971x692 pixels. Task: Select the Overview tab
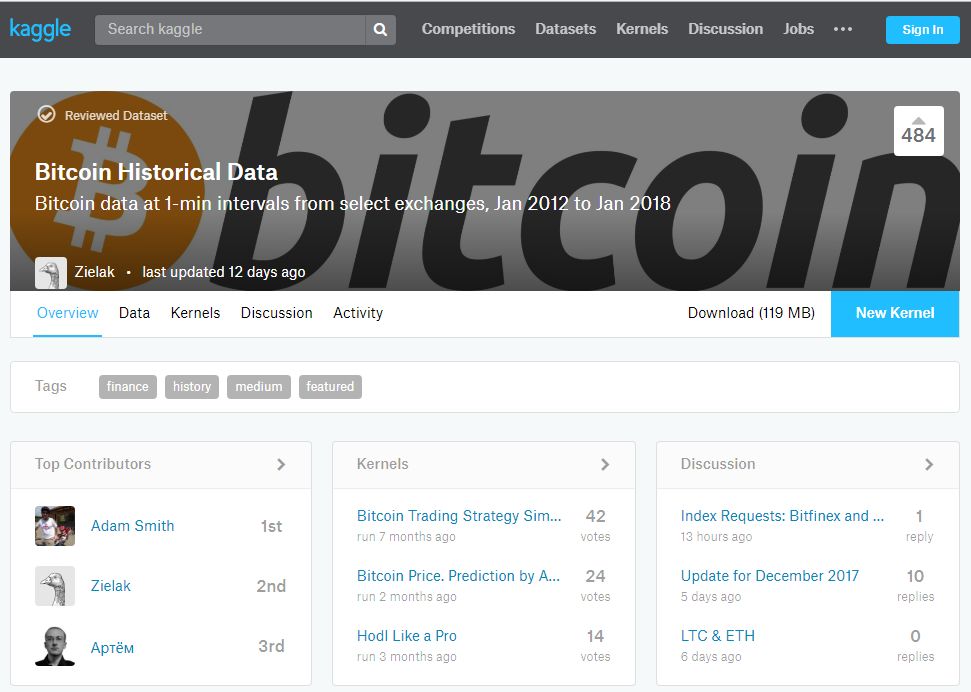pos(67,313)
